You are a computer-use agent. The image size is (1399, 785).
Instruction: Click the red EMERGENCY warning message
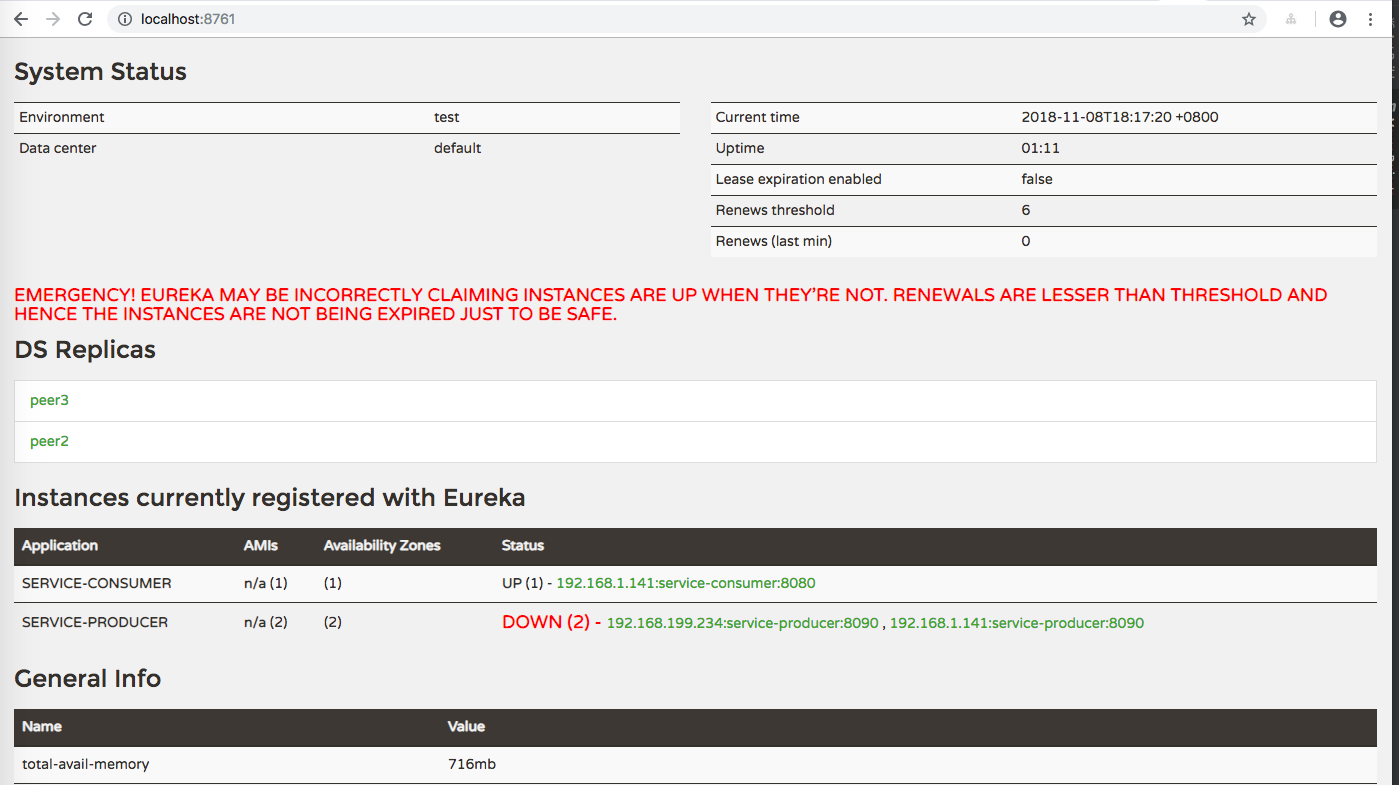671,305
